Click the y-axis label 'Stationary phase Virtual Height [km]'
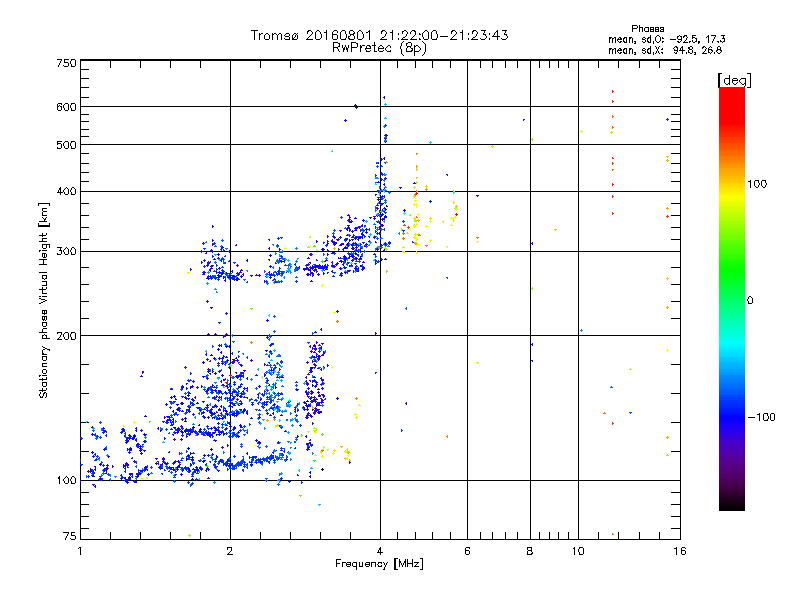This screenshot has width=800, height=600. (43, 300)
